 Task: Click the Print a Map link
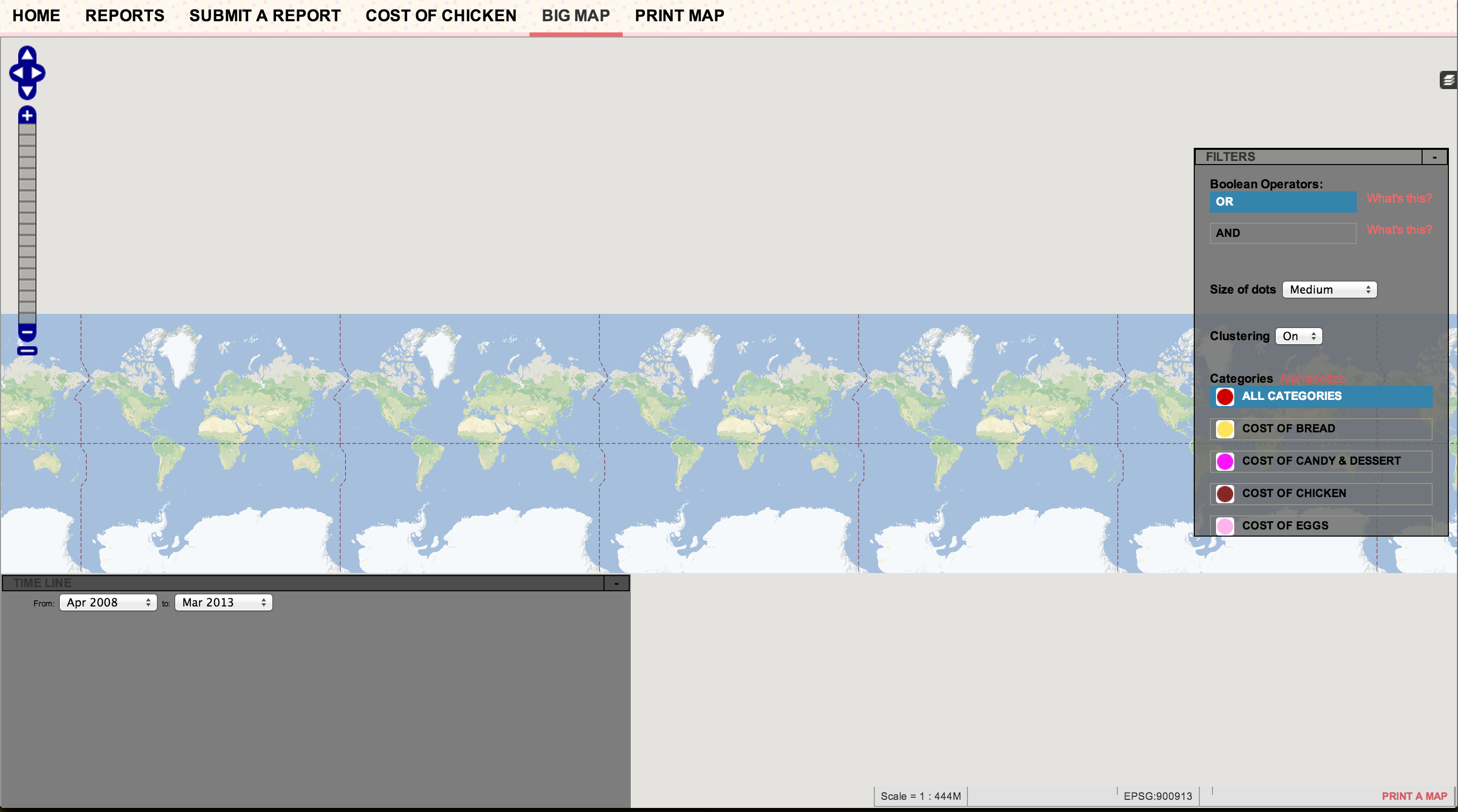point(1414,796)
